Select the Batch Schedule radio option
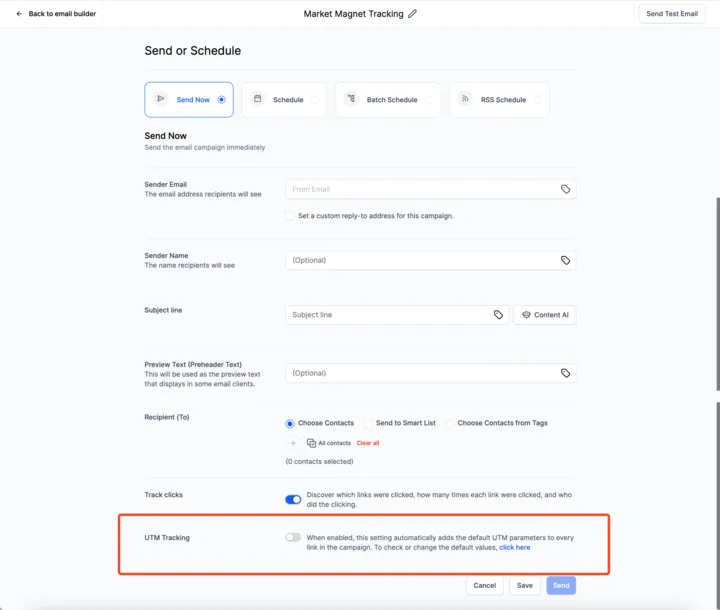Viewport: 720px width, 610px height. coord(428,100)
